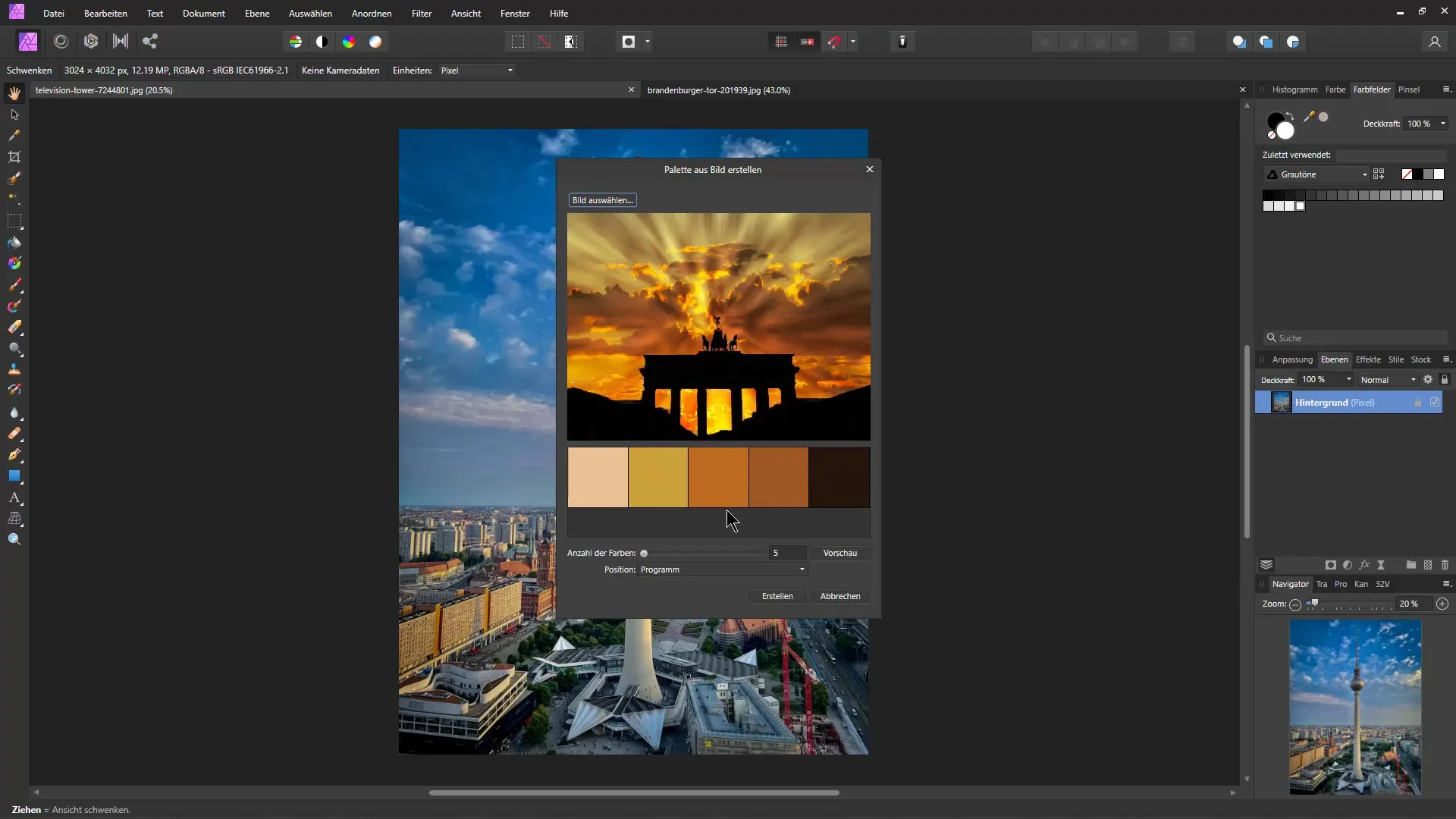
Task: Apply Auto White Balance from toolbar
Action: 375,42
